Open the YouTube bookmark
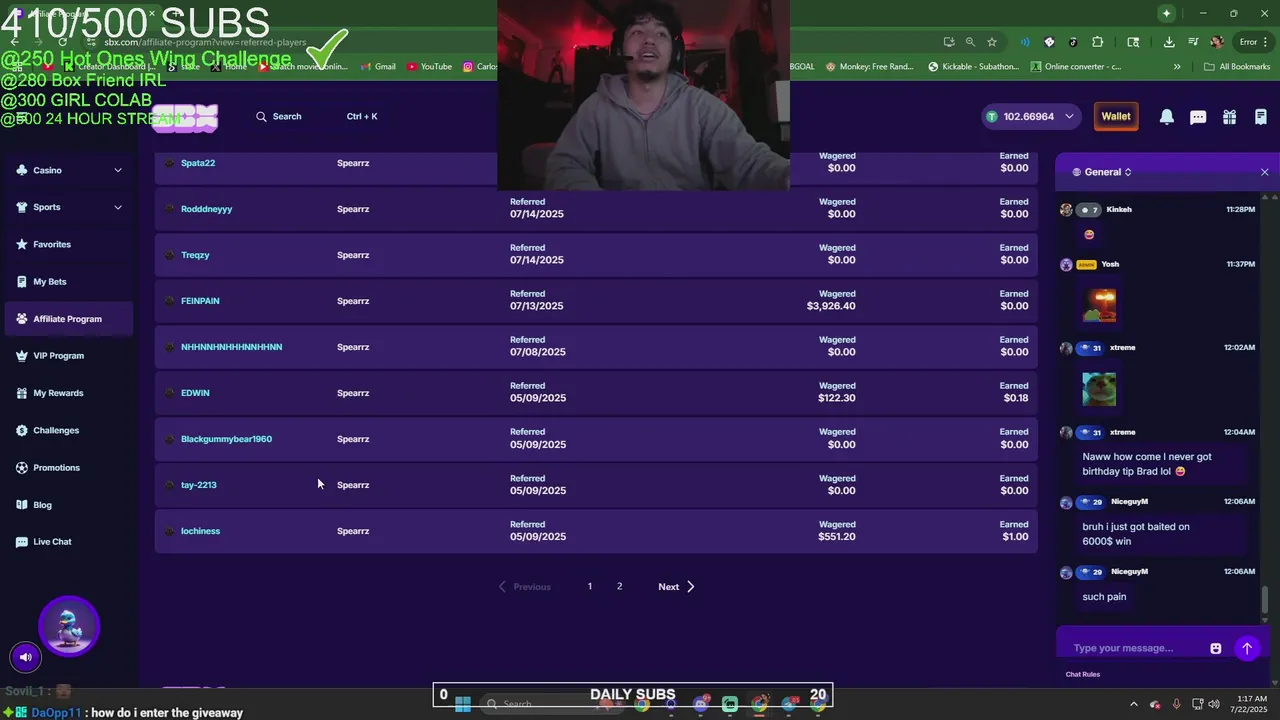Image resolution: width=1280 pixels, height=720 pixels. (x=428, y=67)
